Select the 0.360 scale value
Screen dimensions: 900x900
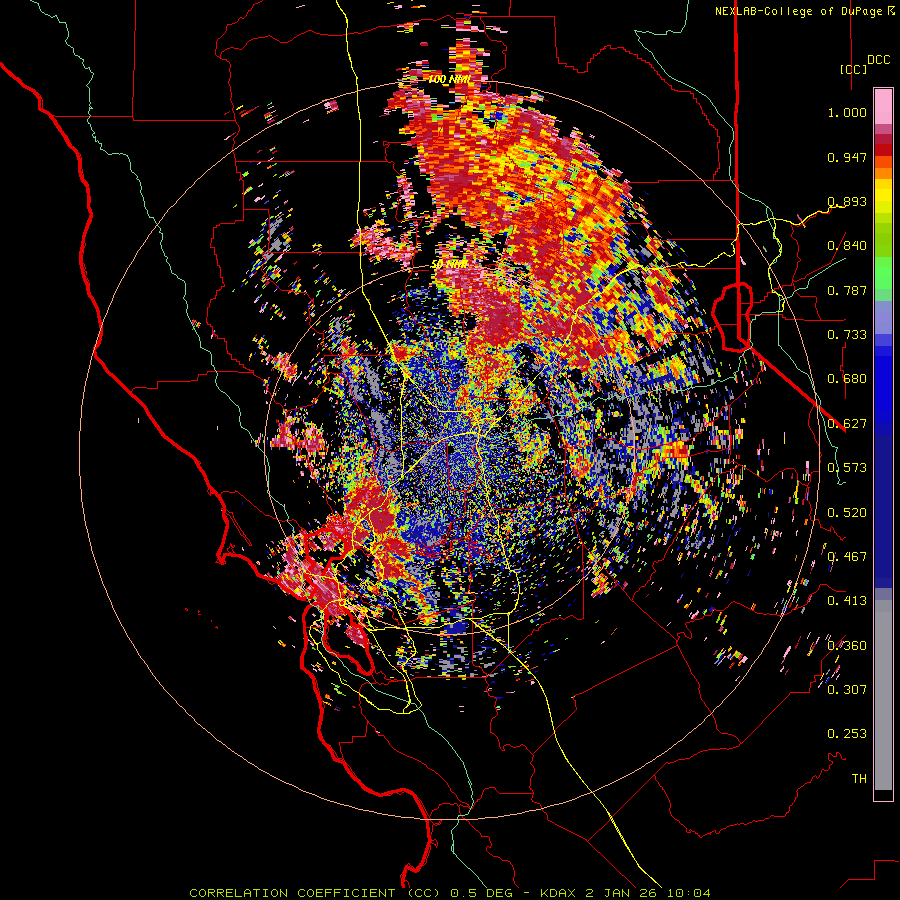847,646
